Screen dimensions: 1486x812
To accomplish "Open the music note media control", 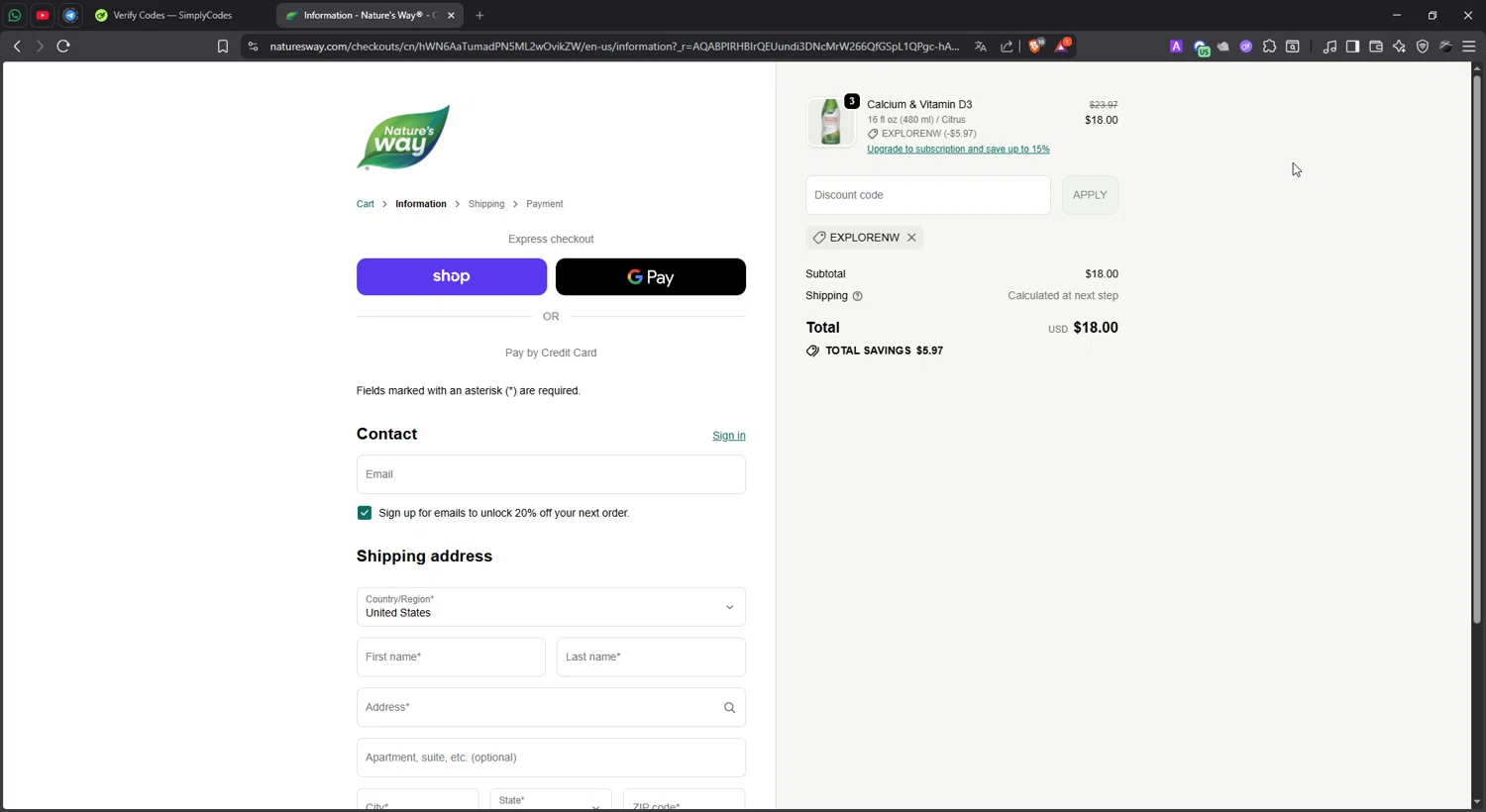I will pos(1329,47).
